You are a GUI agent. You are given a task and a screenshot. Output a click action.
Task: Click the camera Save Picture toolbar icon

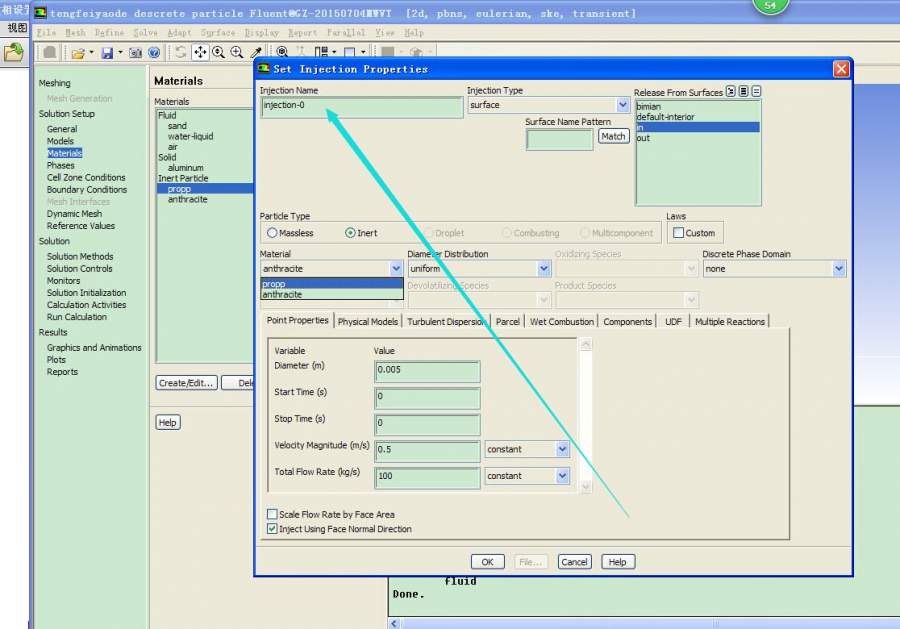135,53
